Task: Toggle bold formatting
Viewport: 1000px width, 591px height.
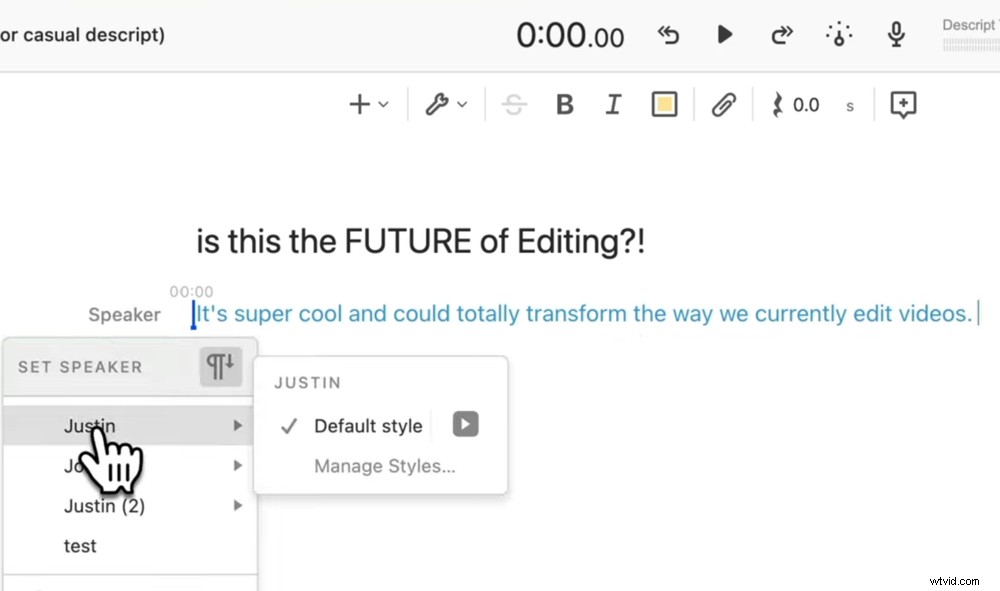Action: [x=564, y=104]
